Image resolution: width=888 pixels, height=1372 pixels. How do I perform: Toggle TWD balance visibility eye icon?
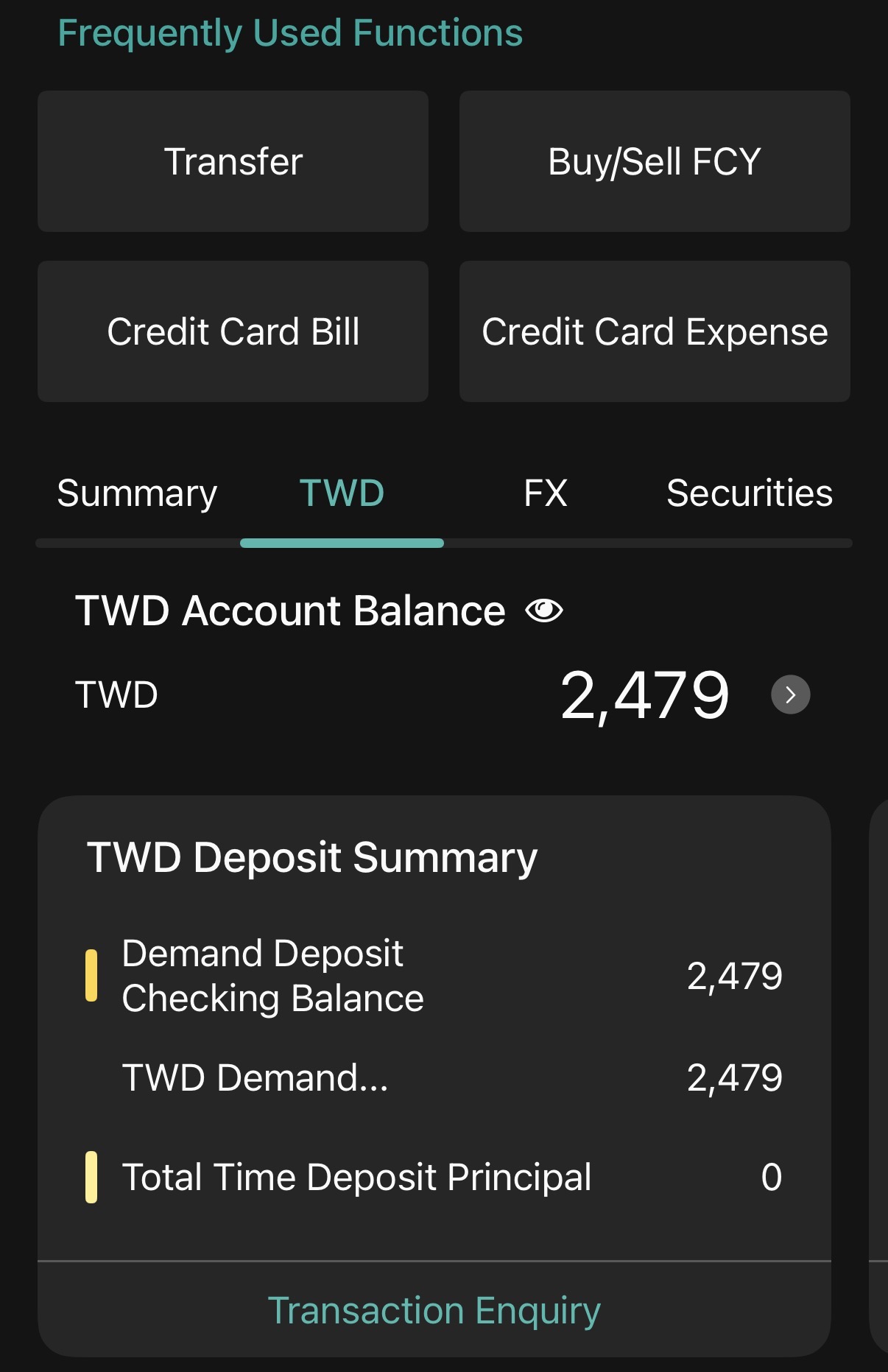544,611
